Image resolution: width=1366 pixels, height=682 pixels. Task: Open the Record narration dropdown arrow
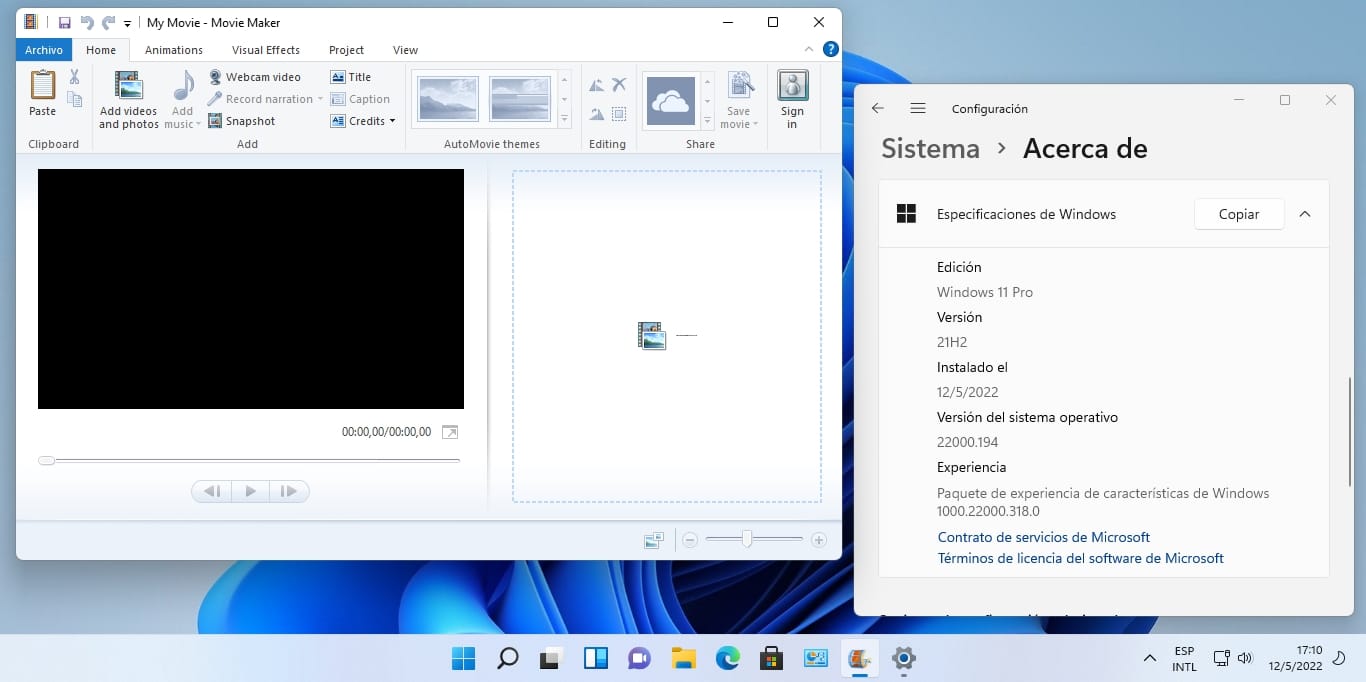tap(320, 99)
